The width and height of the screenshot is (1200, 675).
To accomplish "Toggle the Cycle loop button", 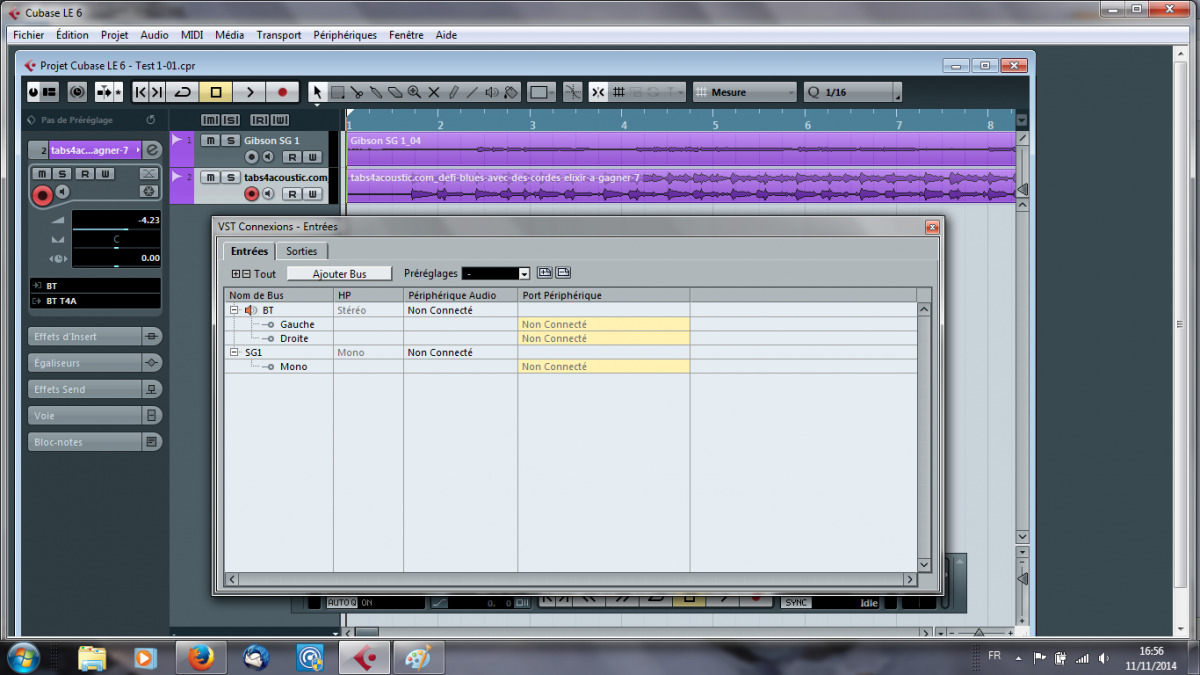I will pyautogui.click(x=182, y=92).
